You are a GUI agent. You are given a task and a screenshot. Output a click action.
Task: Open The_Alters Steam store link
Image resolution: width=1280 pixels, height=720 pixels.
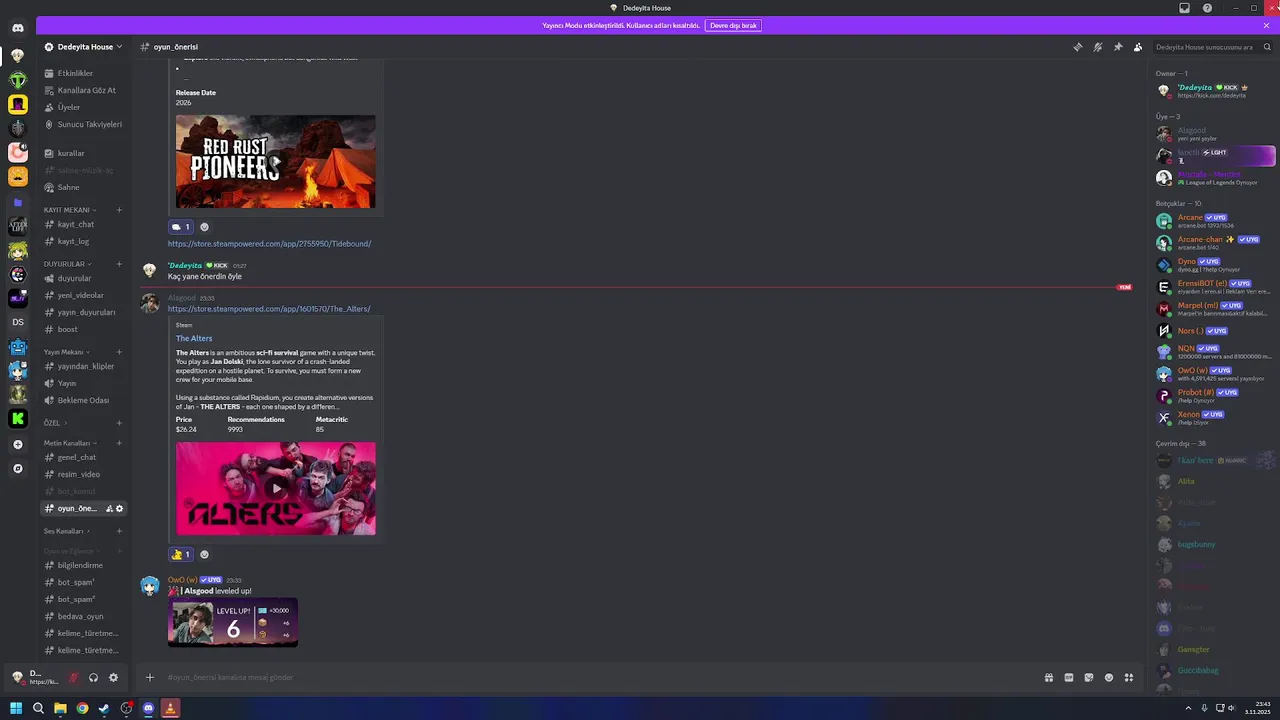pos(269,309)
